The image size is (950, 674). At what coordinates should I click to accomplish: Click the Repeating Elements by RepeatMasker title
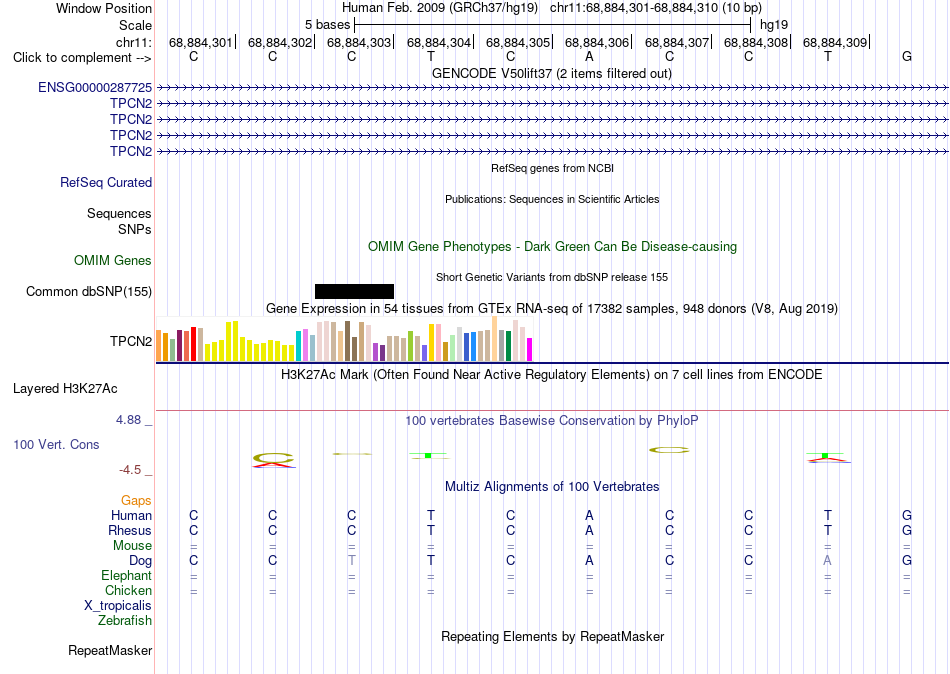553,636
